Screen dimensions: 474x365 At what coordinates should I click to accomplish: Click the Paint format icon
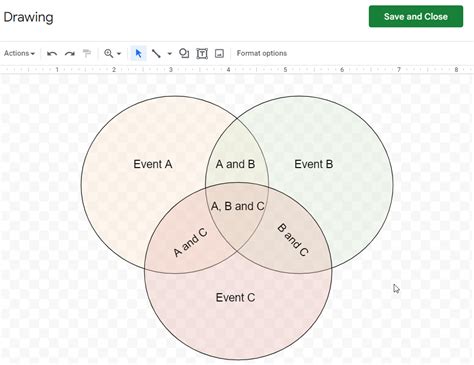coord(87,53)
